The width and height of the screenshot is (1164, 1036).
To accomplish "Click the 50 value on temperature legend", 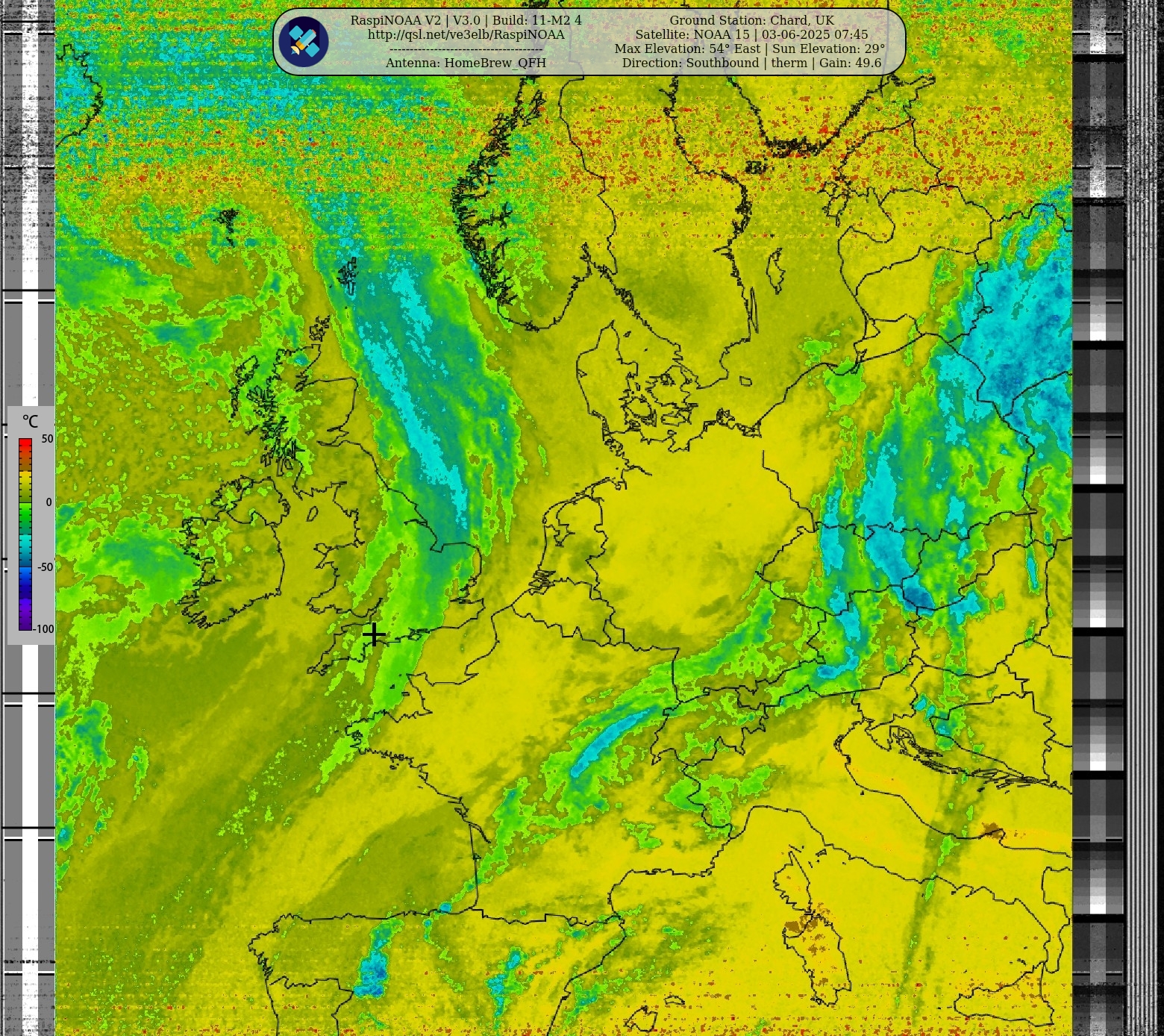I will pos(48,439).
